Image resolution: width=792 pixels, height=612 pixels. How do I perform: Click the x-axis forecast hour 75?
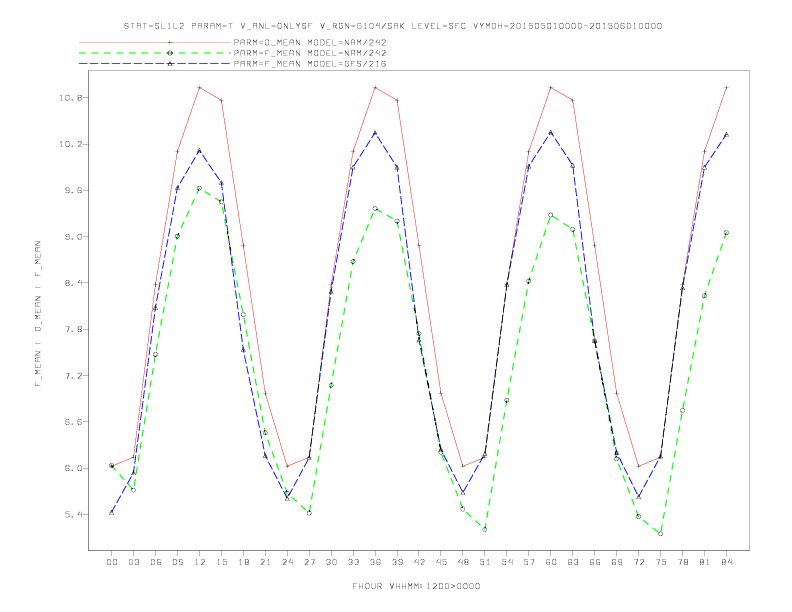point(661,562)
